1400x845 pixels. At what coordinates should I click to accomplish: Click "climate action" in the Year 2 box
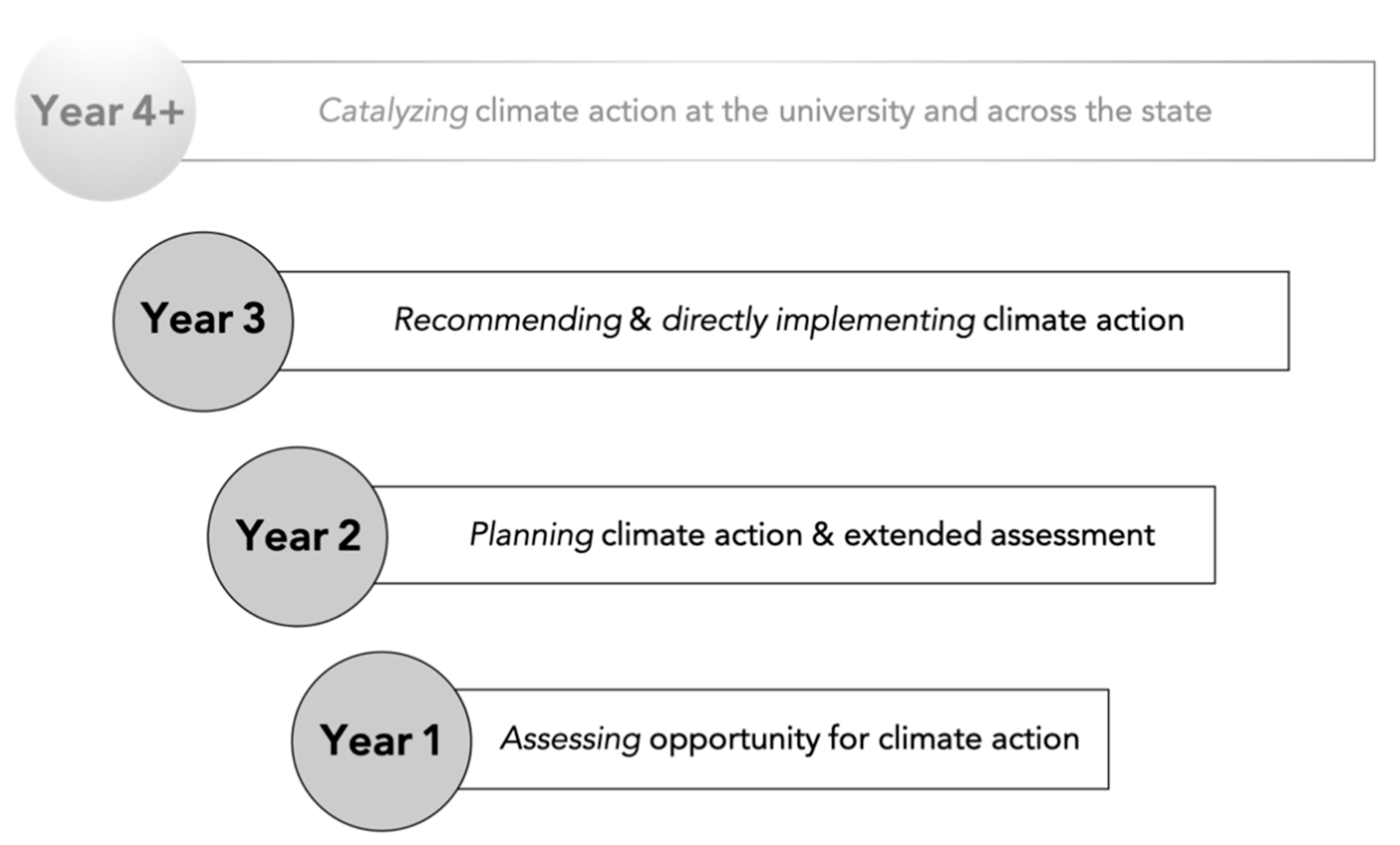[x=701, y=535]
